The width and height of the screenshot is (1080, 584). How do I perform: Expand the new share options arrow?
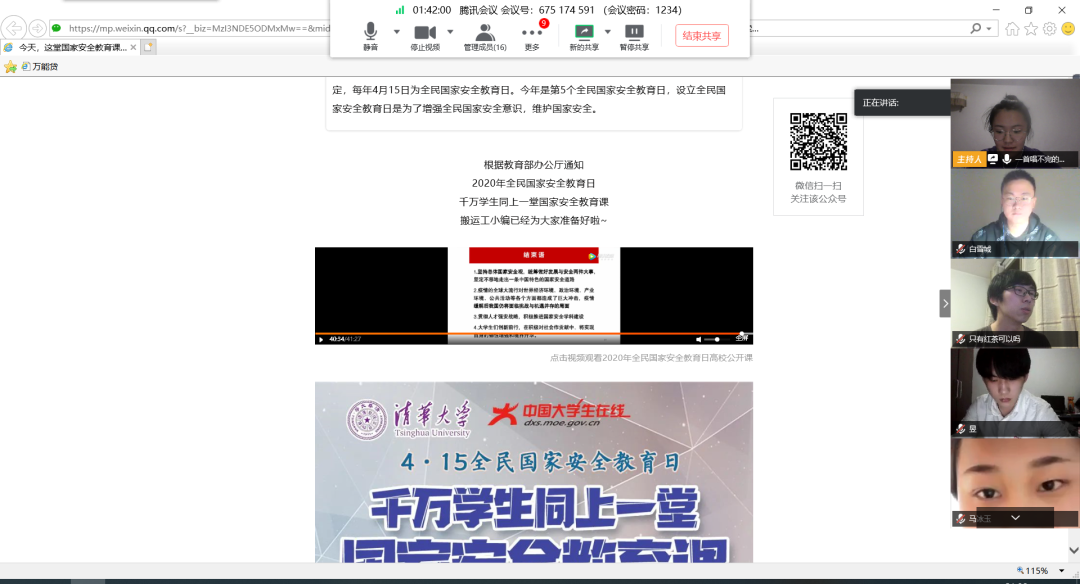click(x=607, y=32)
